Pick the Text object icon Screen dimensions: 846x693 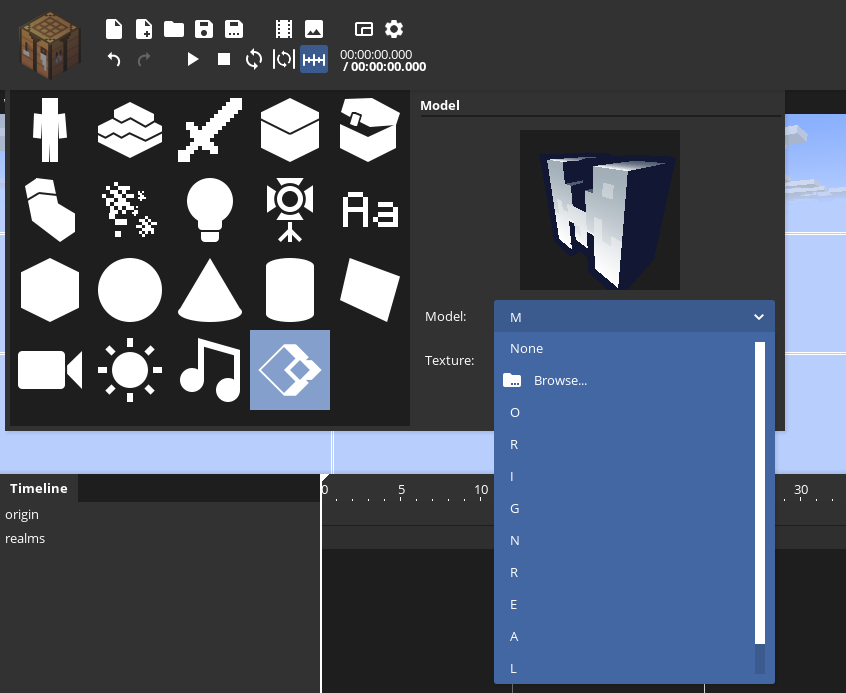(370, 210)
